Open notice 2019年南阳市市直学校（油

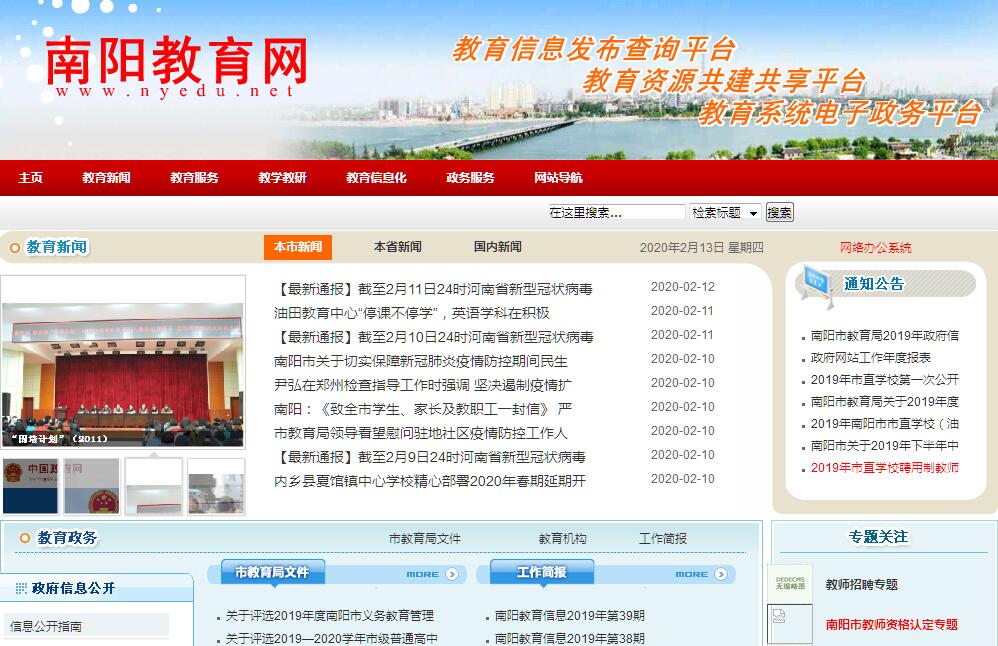coord(885,424)
